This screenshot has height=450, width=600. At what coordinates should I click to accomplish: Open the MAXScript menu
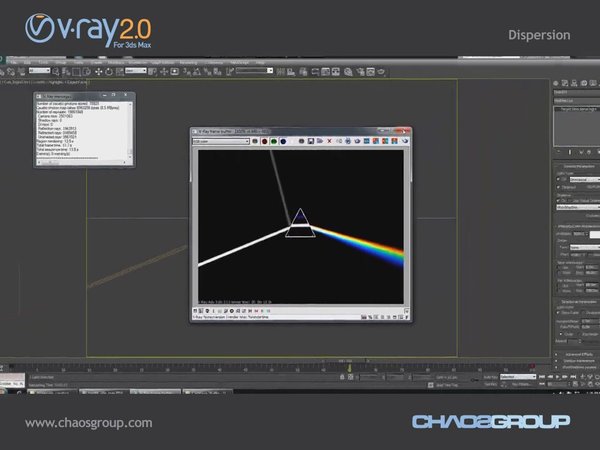coord(240,62)
